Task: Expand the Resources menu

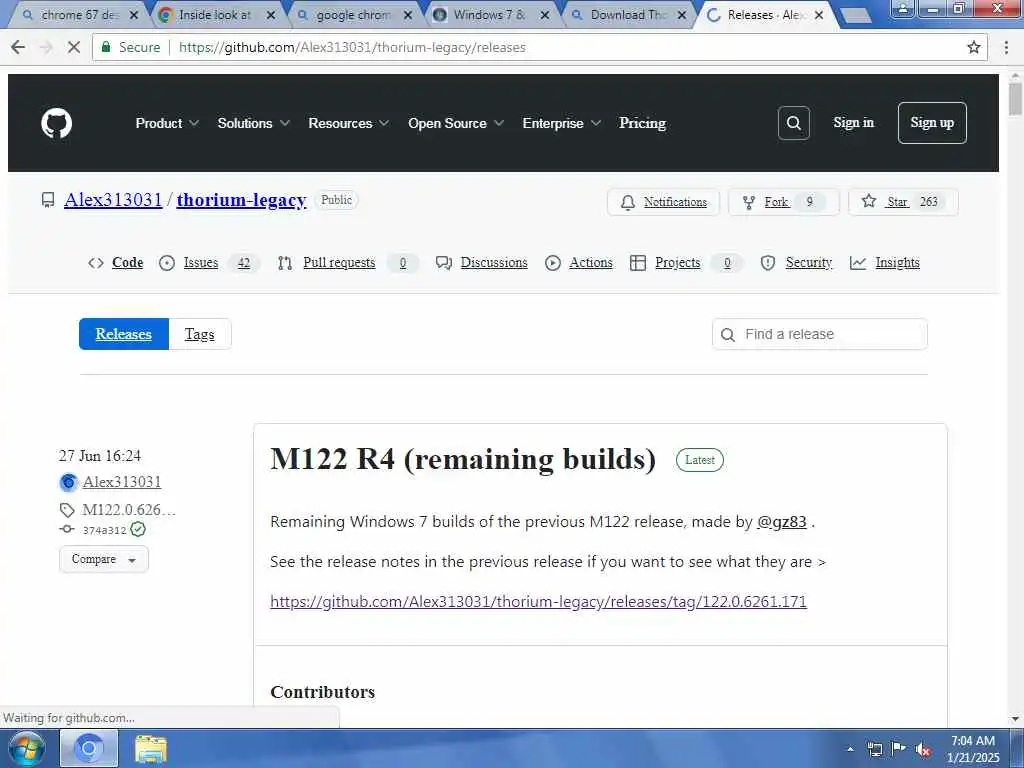Action: click(349, 123)
